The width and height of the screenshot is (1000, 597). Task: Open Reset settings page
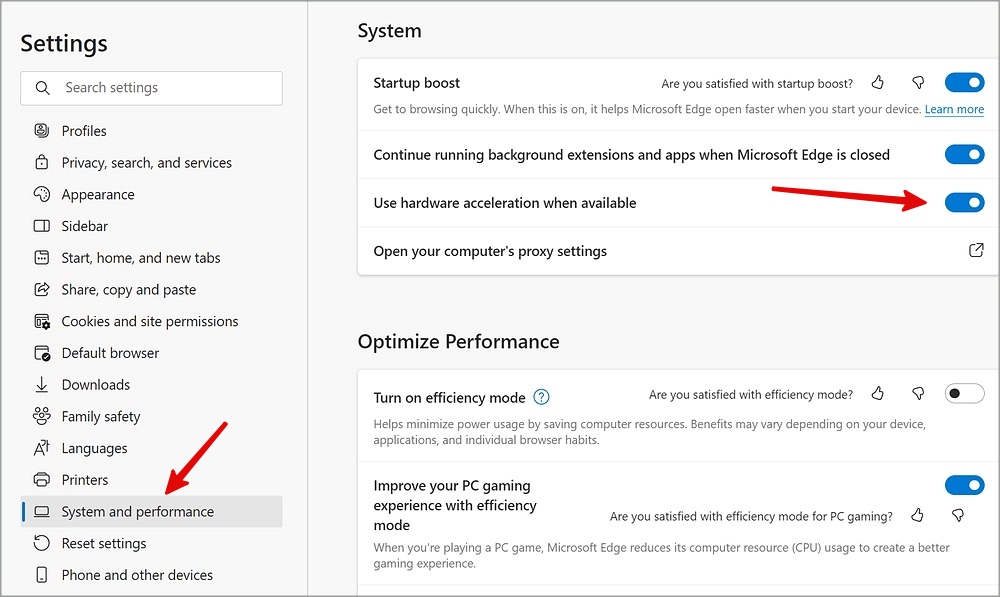pyautogui.click(x=151, y=543)
